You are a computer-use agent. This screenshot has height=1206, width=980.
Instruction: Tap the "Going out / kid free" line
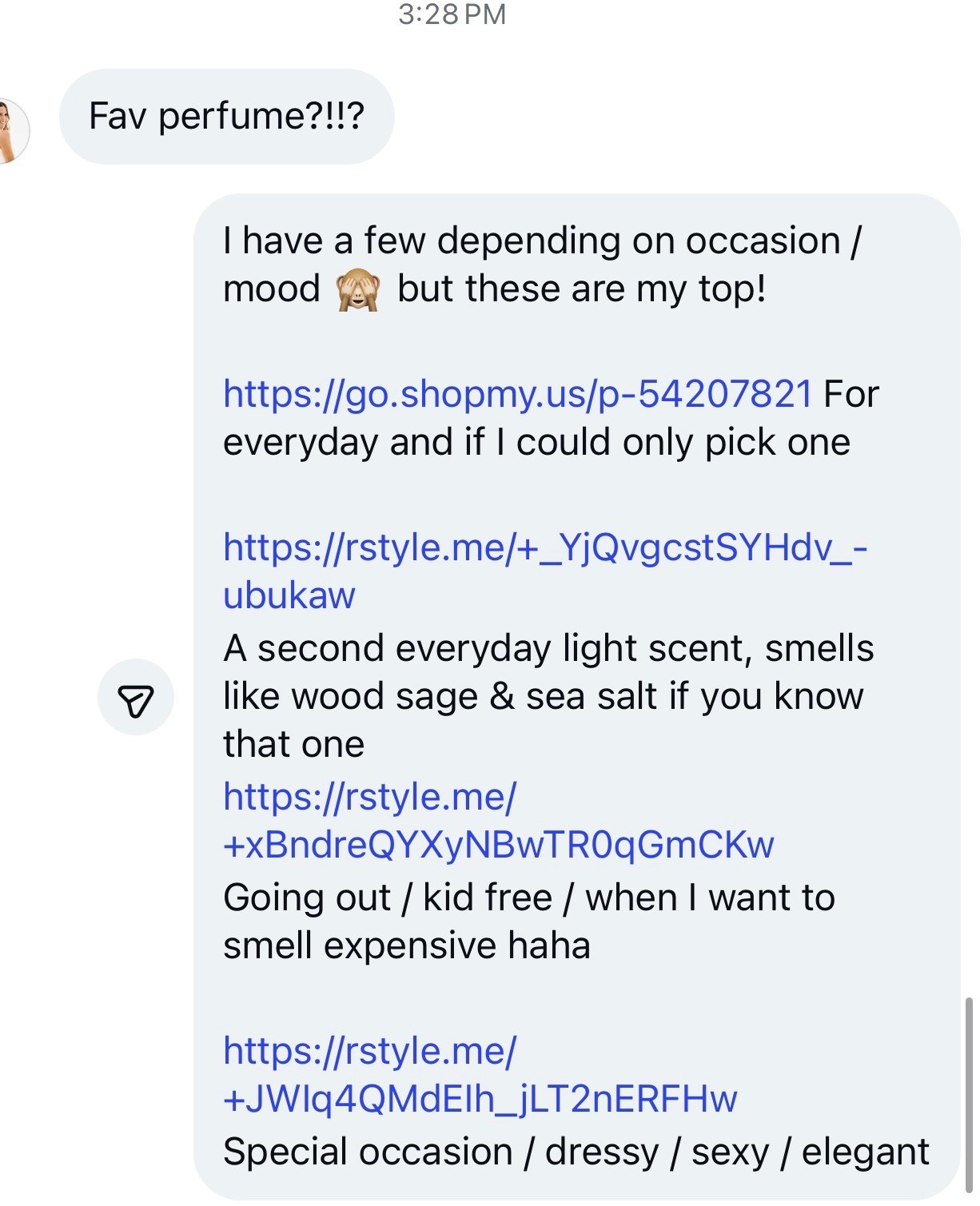click(528, 898)
